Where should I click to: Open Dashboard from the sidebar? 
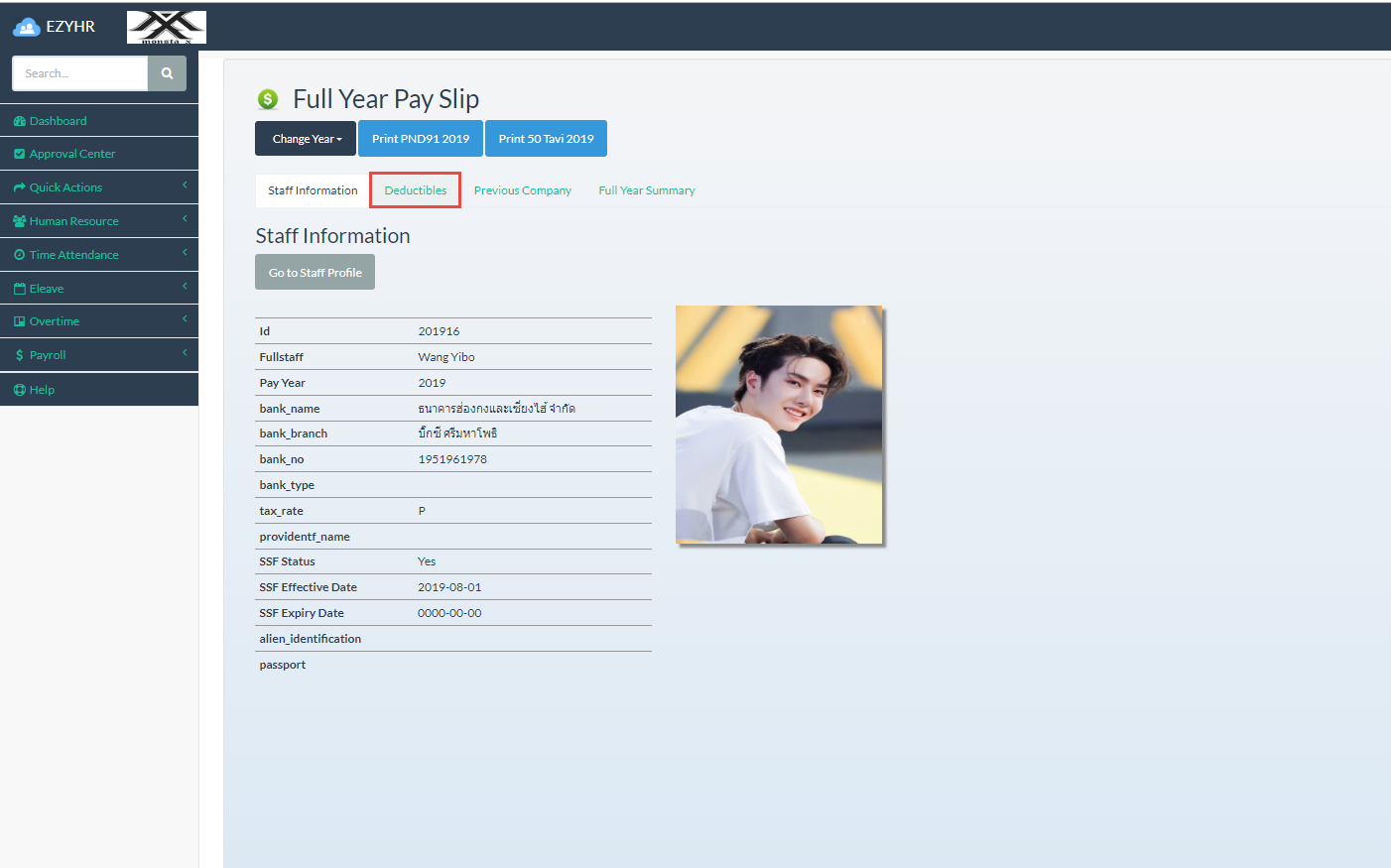coord(58,121)
